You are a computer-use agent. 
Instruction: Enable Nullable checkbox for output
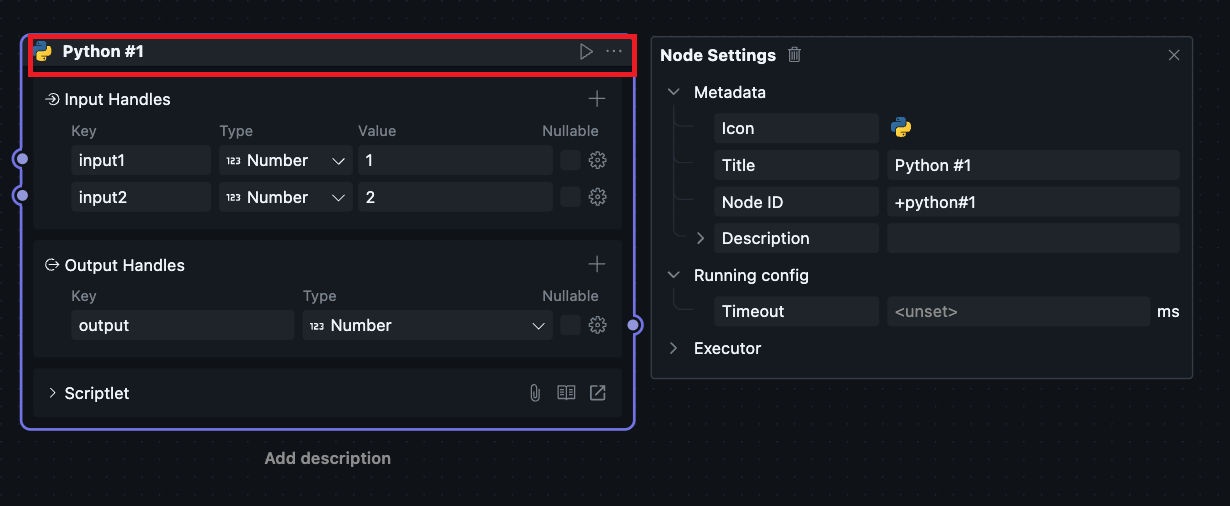click(x=570, y=325)
